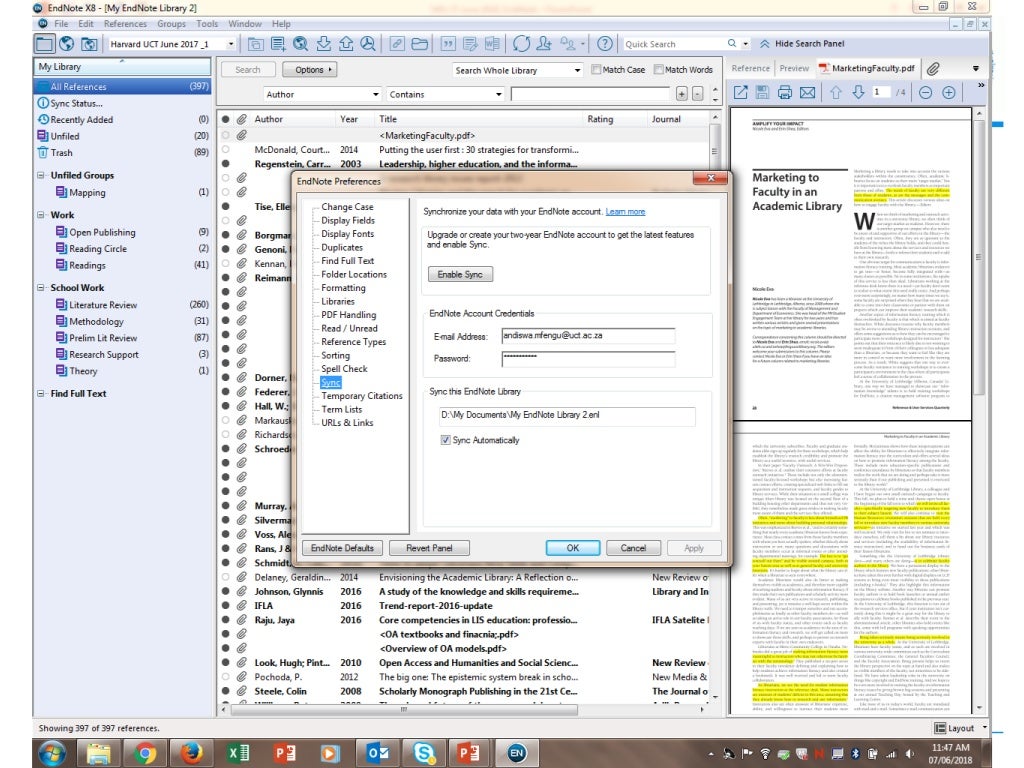Screen dimensions: 1024x768
Task: Open PDF in external viewer icon
Action: [x=741, y=93]
